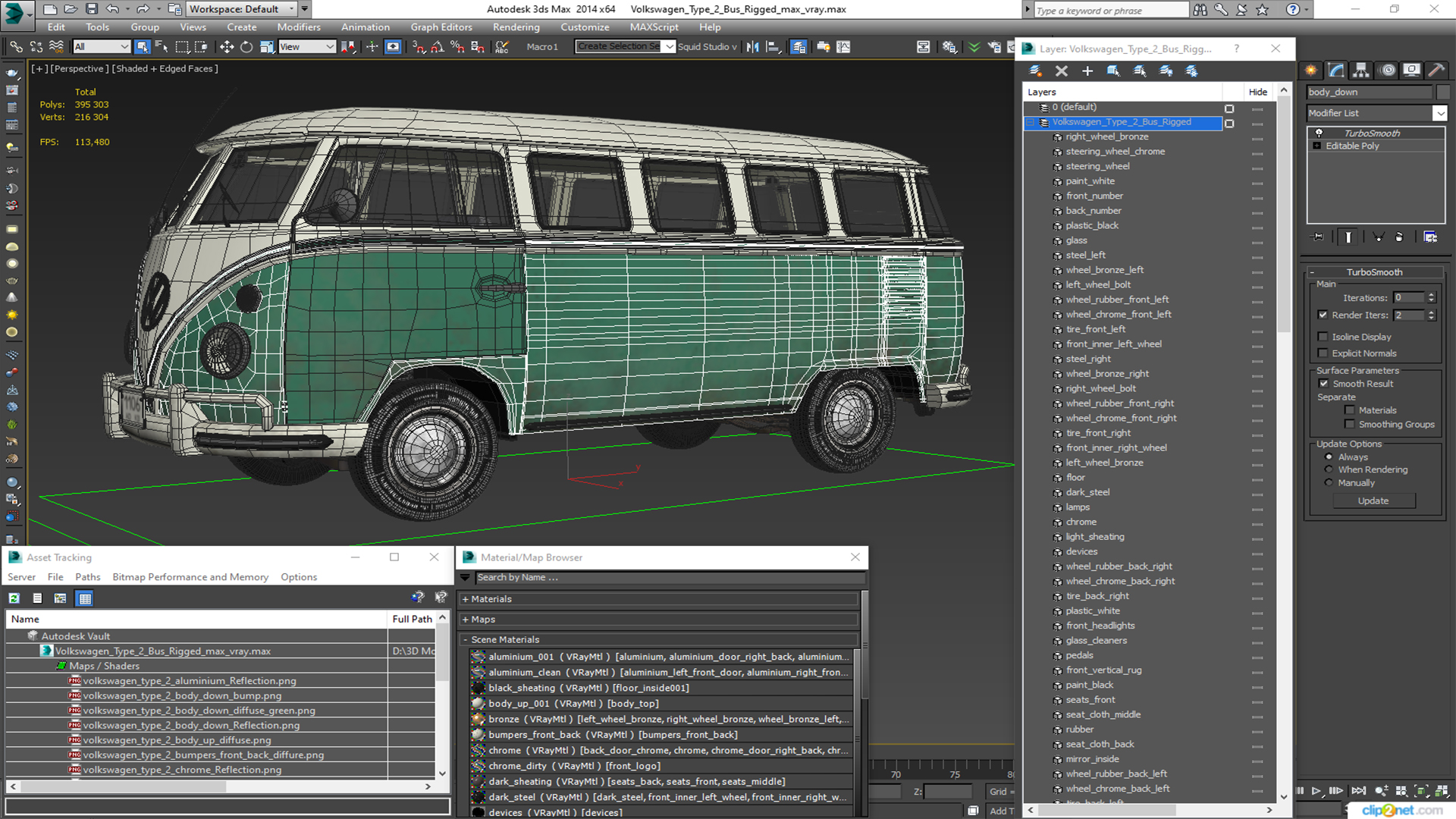The width and height of the screenshot is (1456, 819).
Task: Switch Asset Tracking to table view
Action: click(85, 598)
